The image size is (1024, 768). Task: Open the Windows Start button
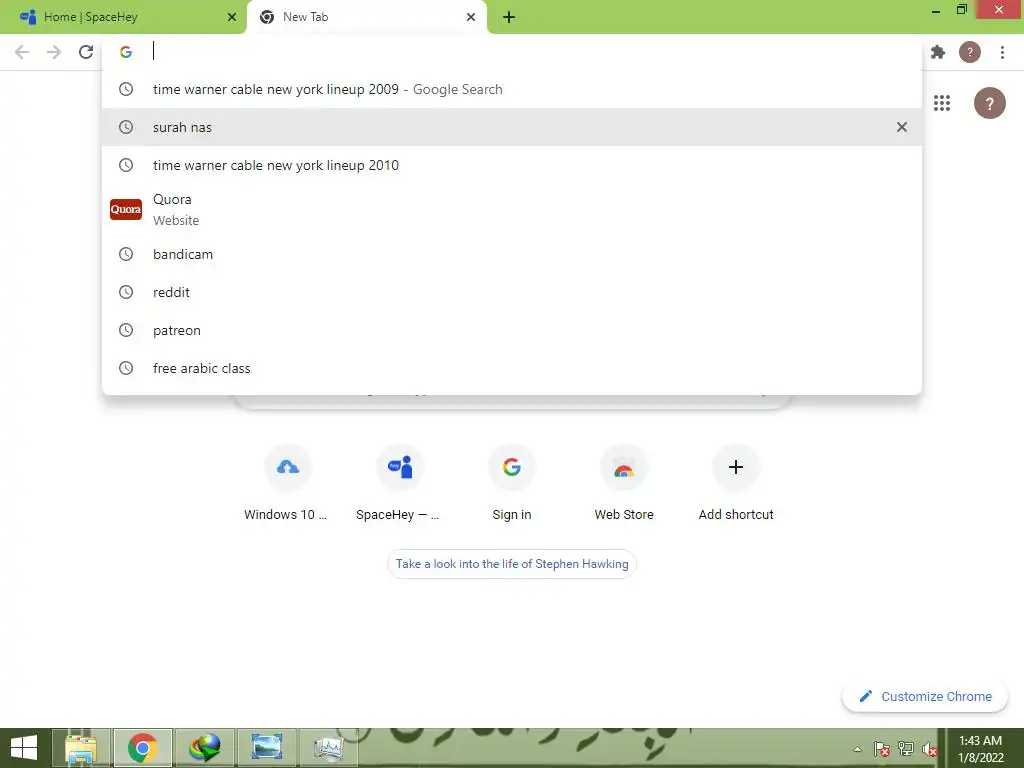(24, 748)
